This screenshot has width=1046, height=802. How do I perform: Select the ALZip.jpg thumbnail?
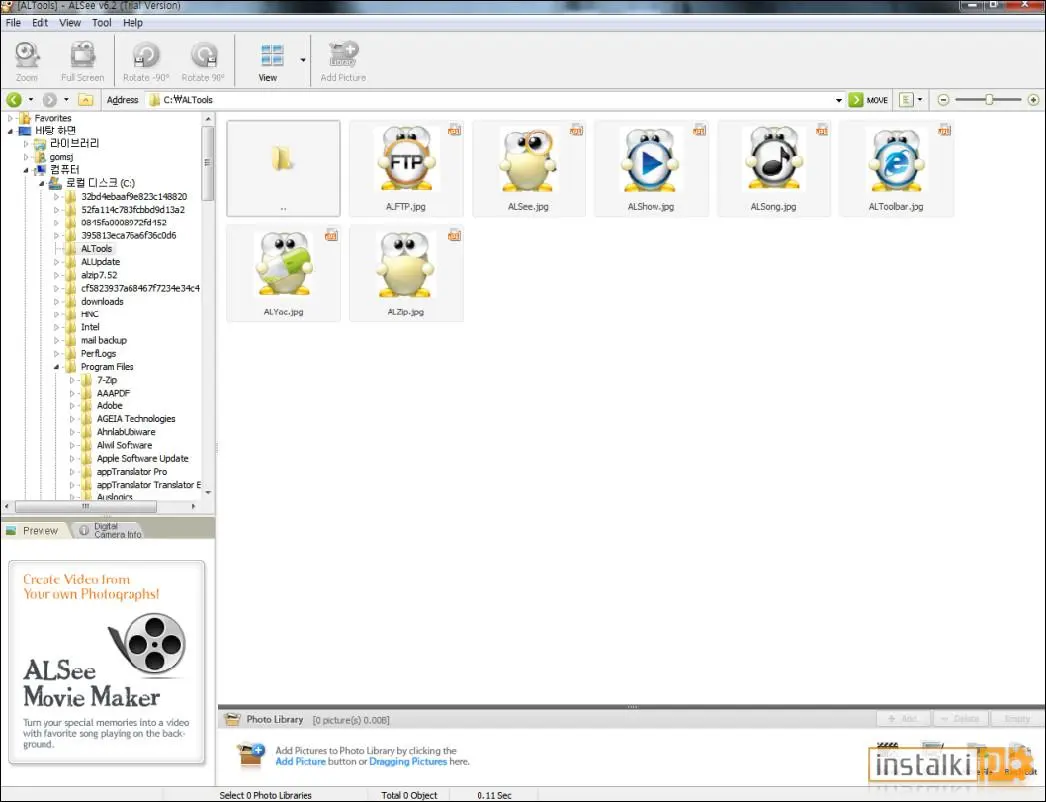point(406,274)
